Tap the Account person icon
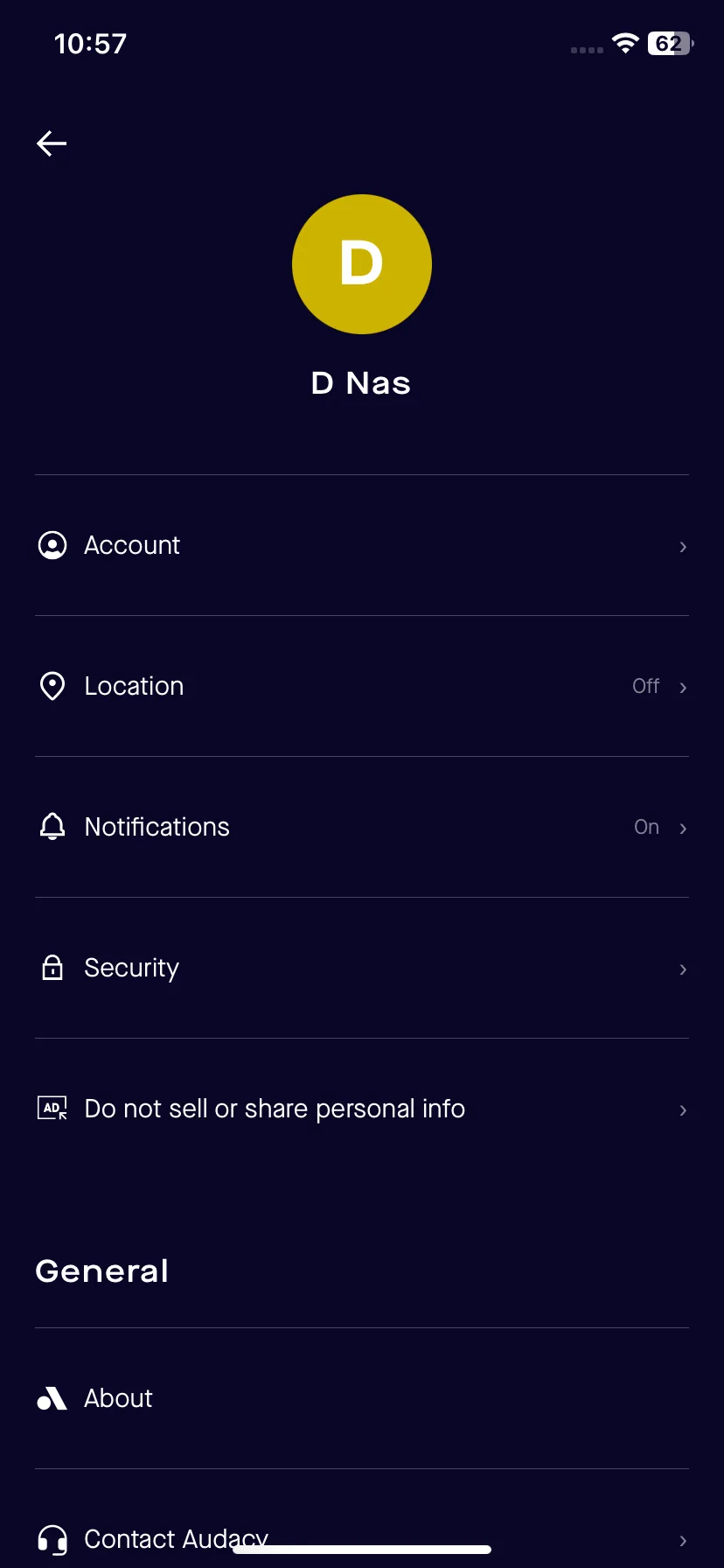724x1568 pixels. (x=52, y=545)
